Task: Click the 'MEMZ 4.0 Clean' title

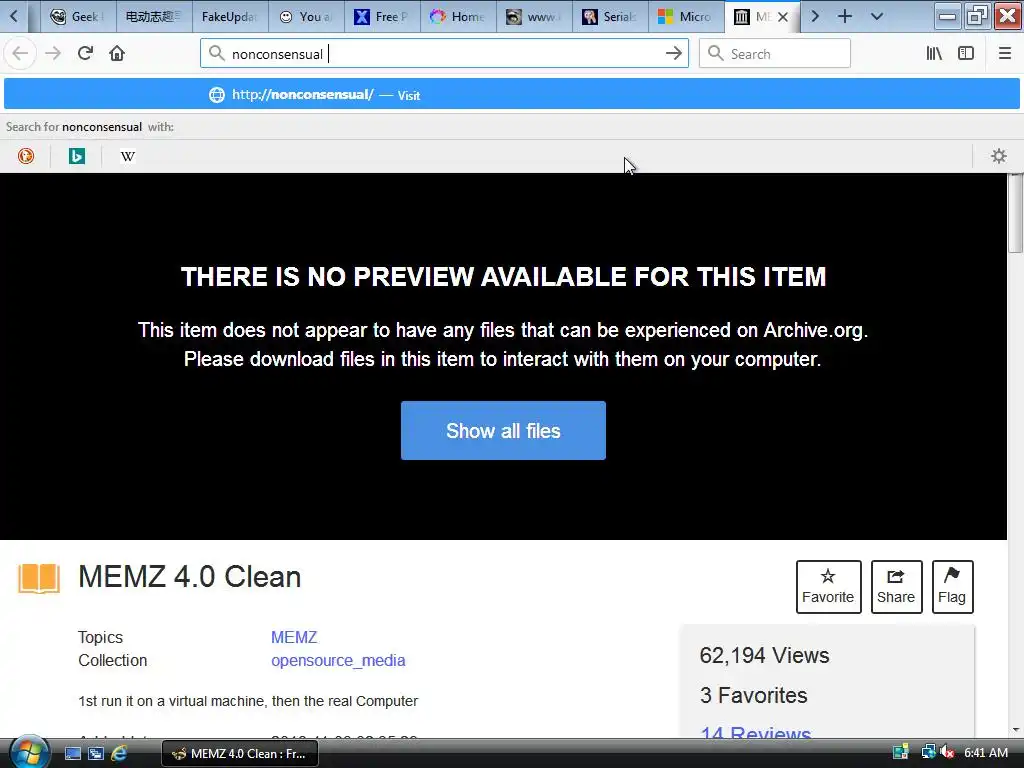Action: click(189, 577)
